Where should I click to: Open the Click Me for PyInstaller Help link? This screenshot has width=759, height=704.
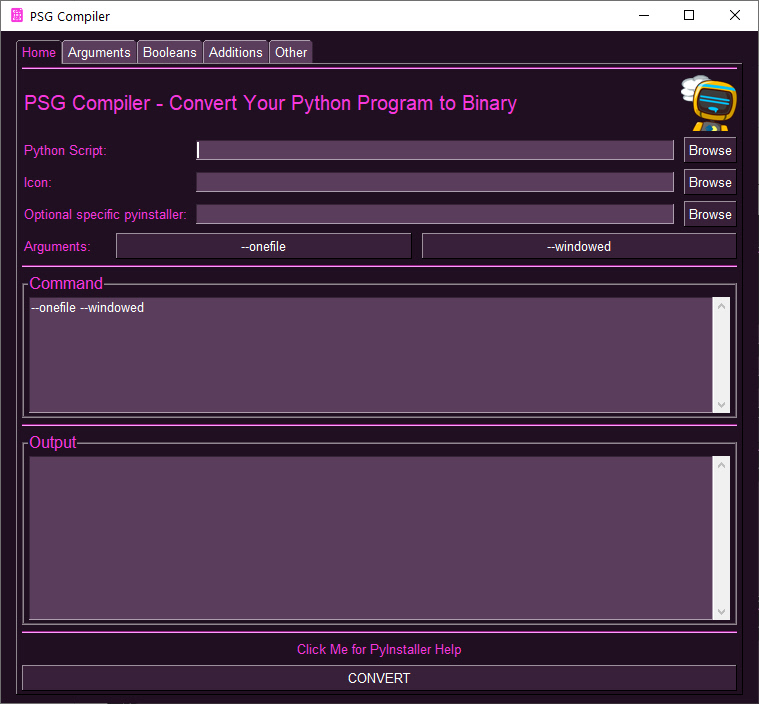tap(379, 649)
